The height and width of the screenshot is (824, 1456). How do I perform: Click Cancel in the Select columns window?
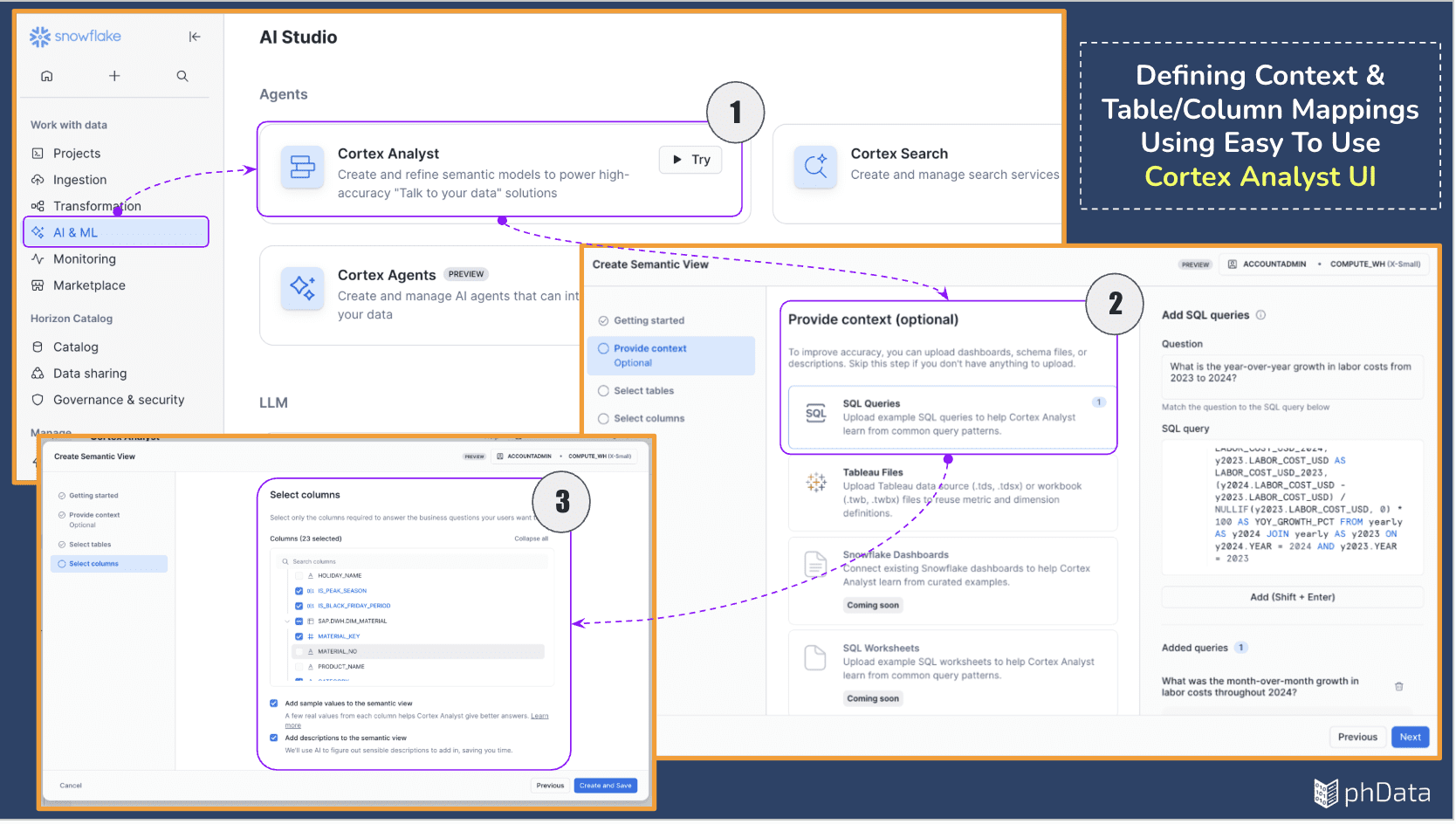pyautogui.click(x=71, y=786)
